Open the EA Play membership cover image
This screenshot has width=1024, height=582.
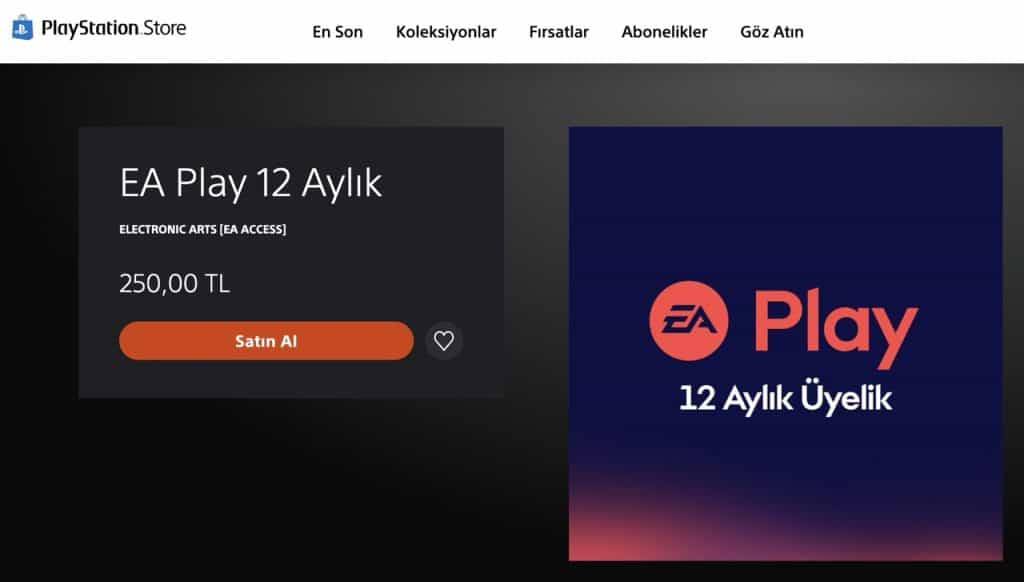click(786, 344)
